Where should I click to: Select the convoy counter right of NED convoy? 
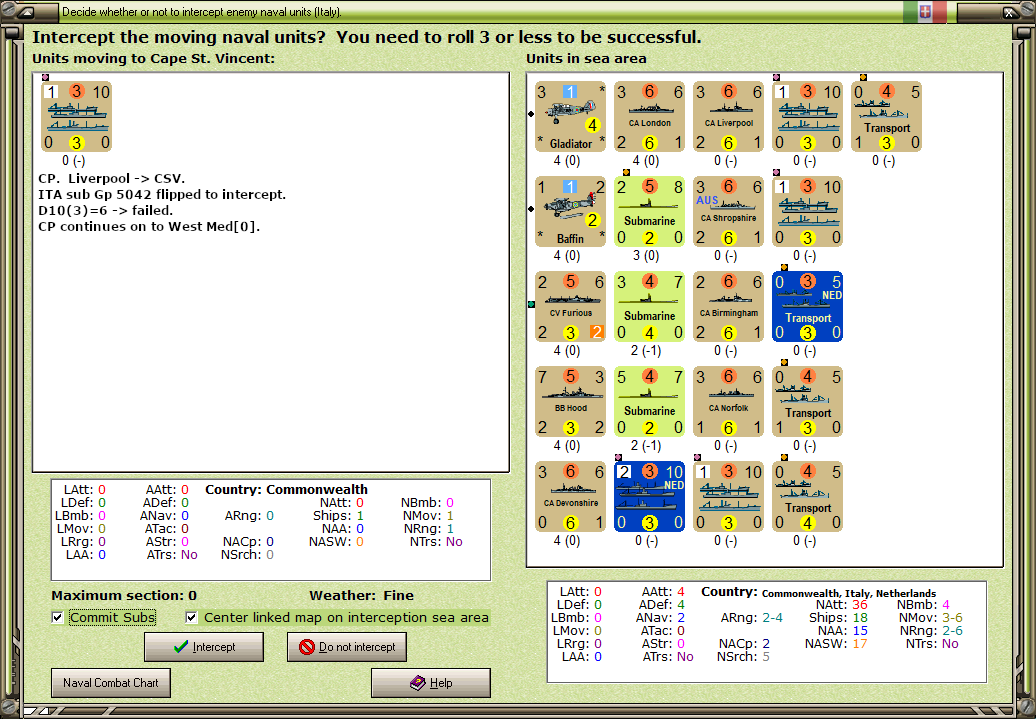click(x=729, y=496)
